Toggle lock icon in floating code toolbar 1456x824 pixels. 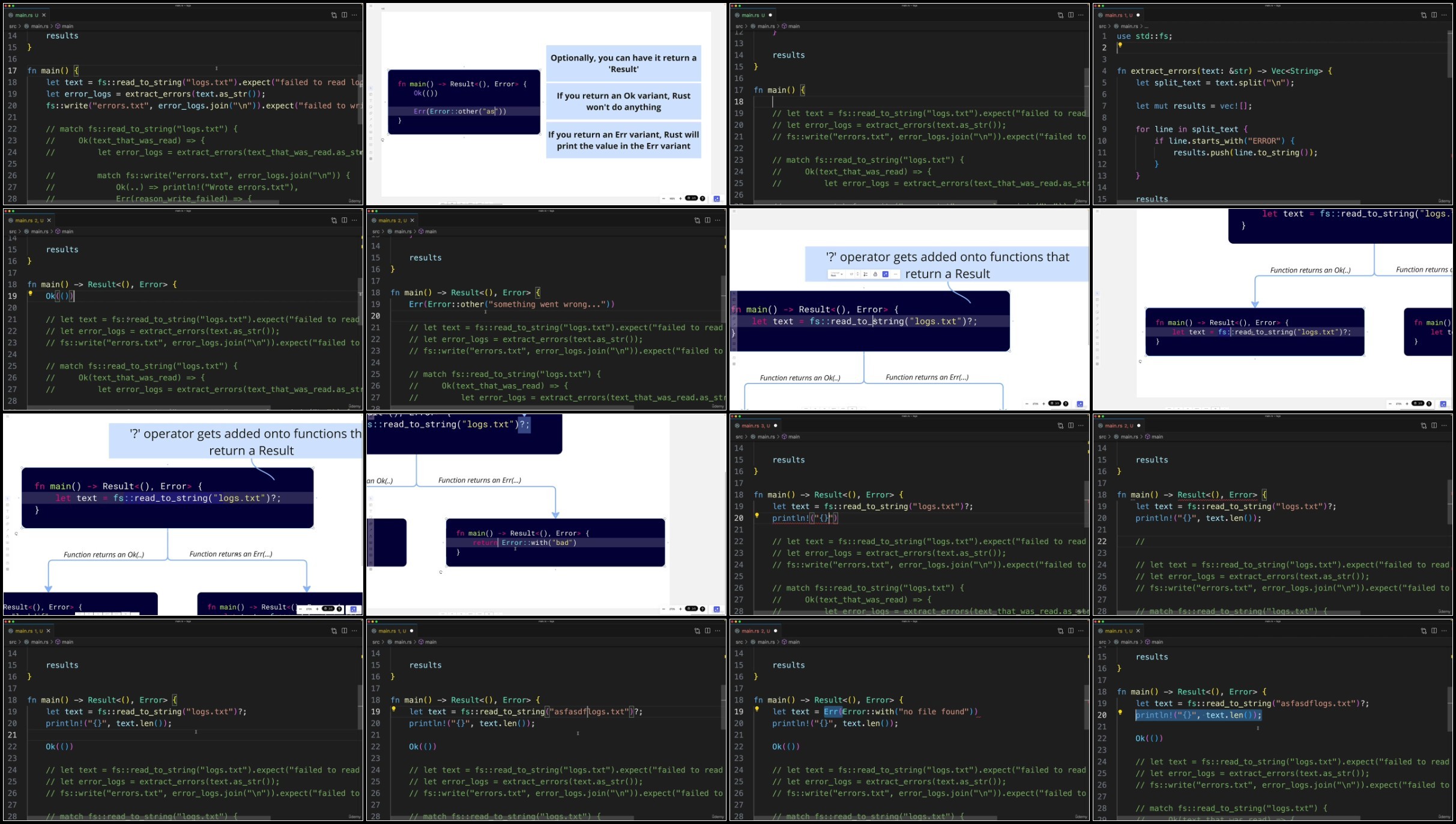(875, 274)
